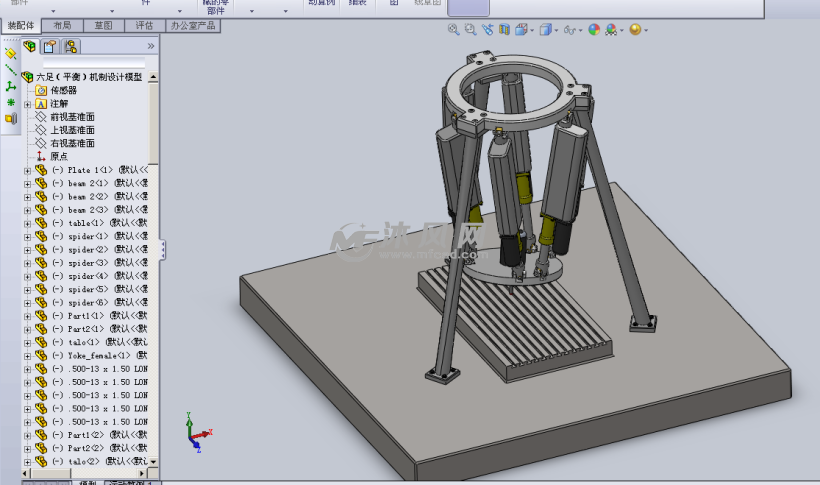Expand the Yoke_female<1> component node
The height and width of the screenshot is (485, 820).
click(28, 355)
